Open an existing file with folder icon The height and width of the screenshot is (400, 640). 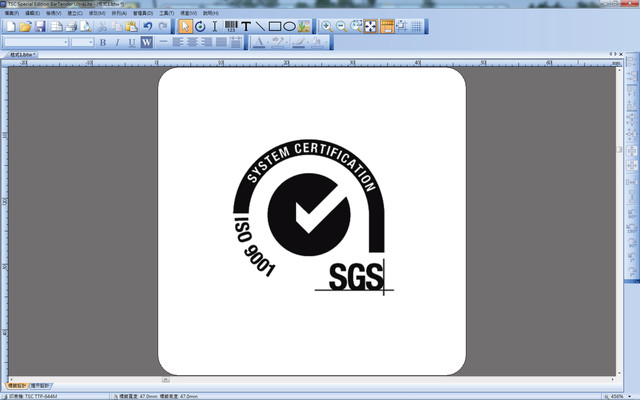point(25,27)
